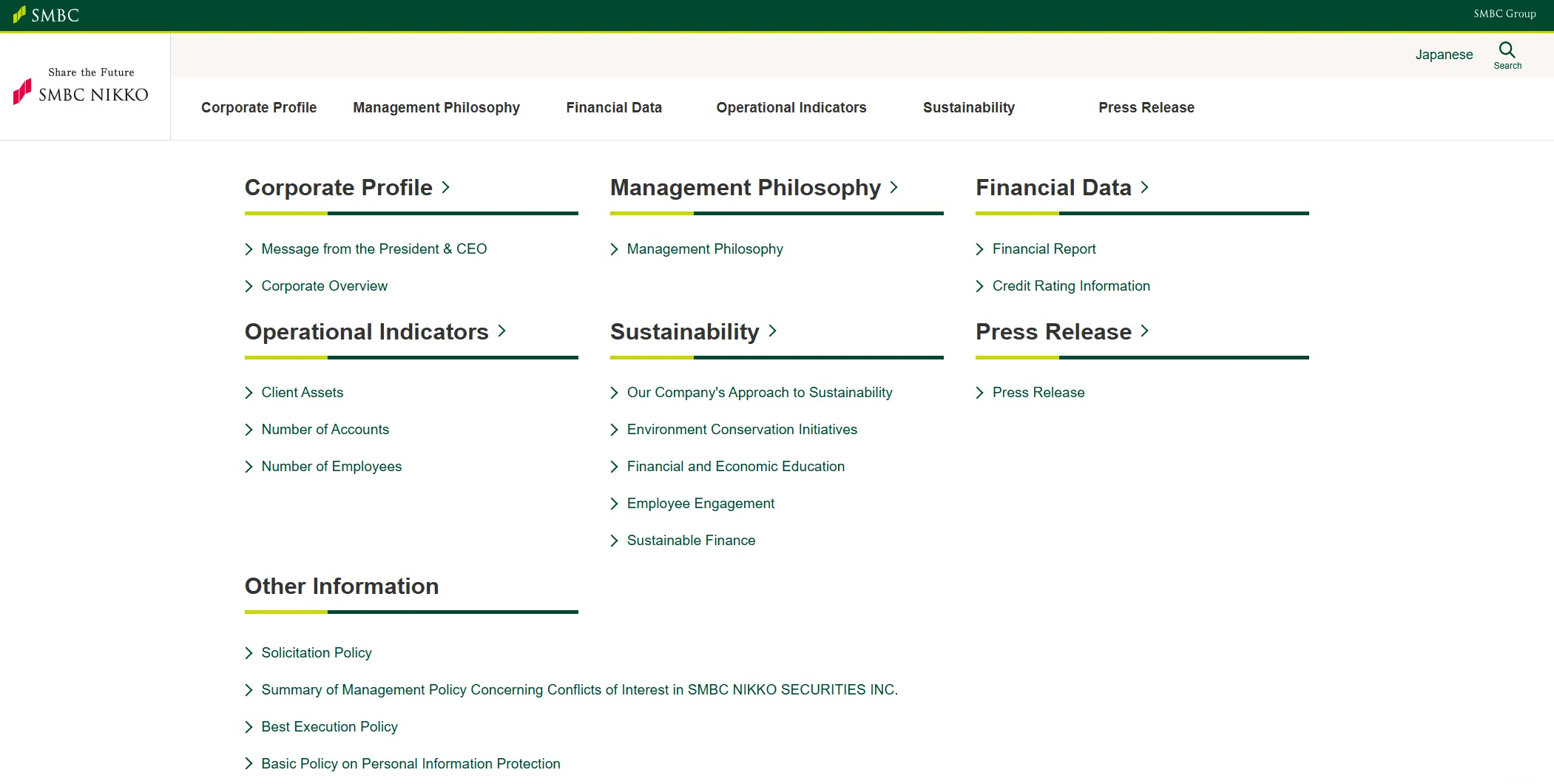Click the chevron before Message from the President

pos(249,249)
